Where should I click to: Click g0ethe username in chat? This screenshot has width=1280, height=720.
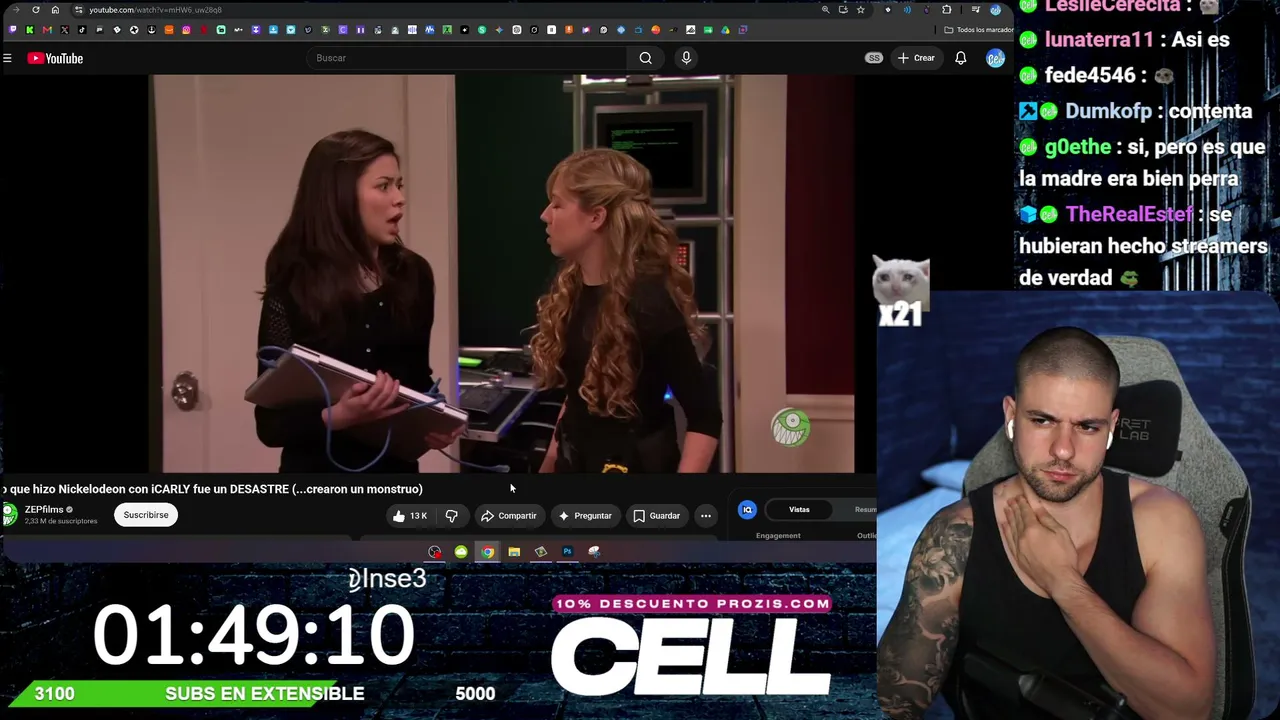1078,147
